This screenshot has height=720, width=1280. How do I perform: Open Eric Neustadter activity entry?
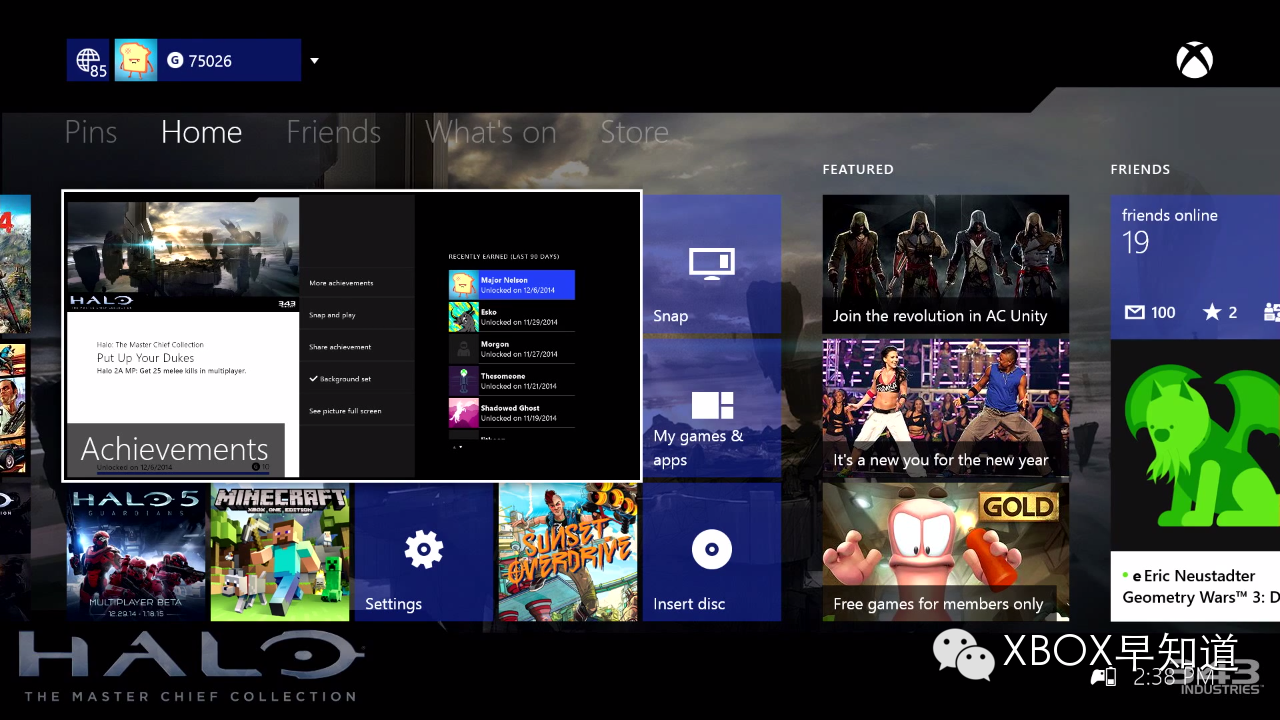(x=1195, y=586)
